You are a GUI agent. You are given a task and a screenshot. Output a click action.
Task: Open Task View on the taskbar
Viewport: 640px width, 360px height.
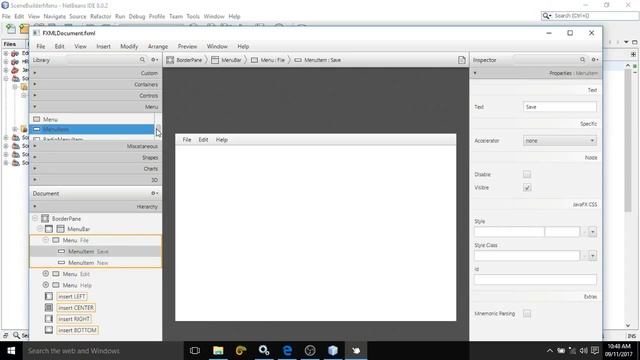[195, 351]
